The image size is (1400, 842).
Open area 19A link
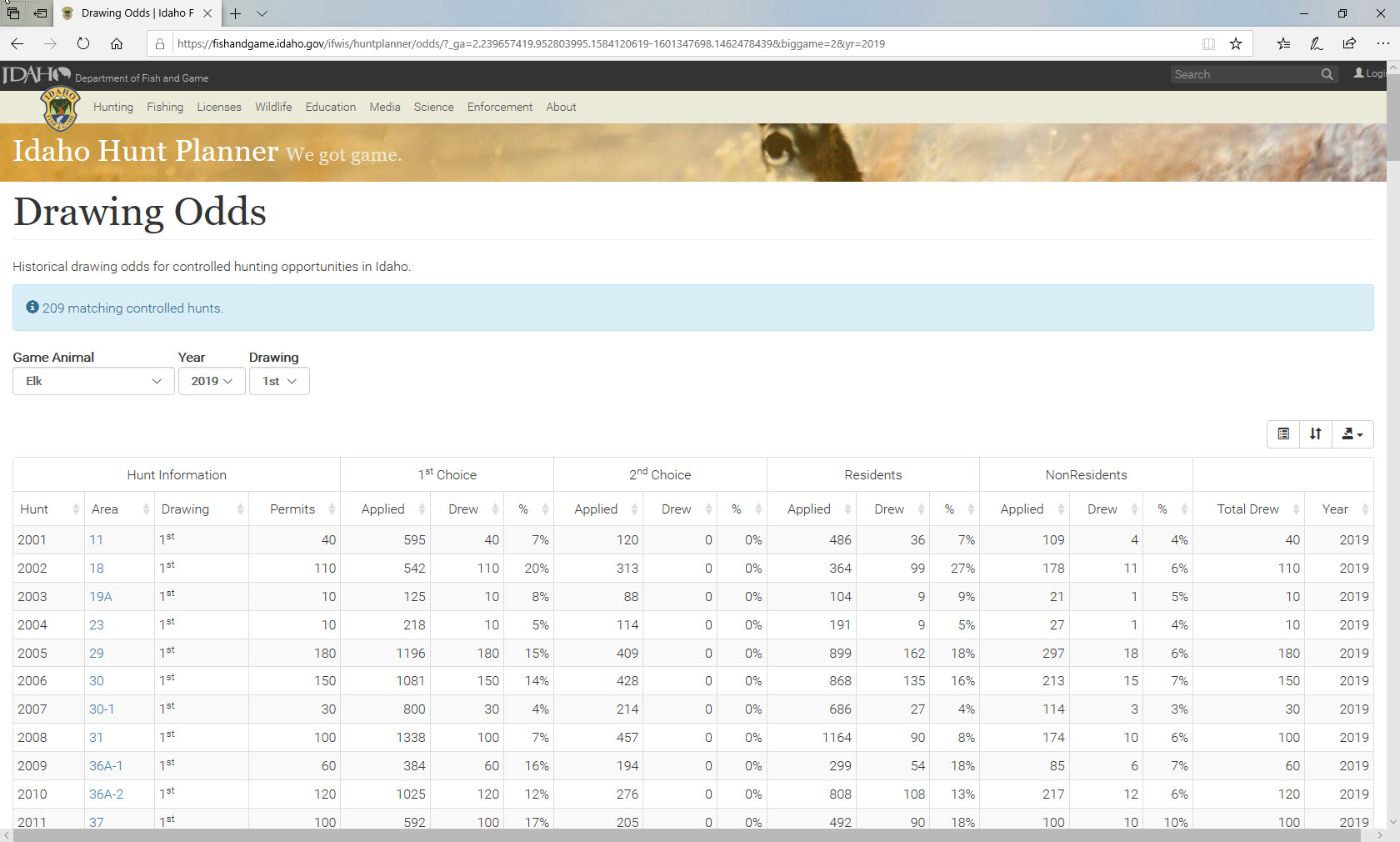101,597
